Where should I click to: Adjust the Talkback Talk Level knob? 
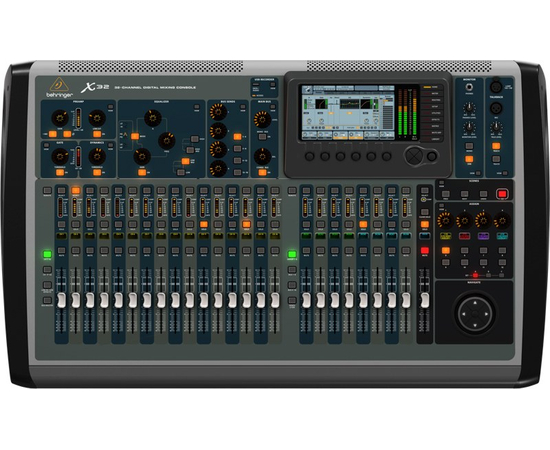click(x=496, y=127)
